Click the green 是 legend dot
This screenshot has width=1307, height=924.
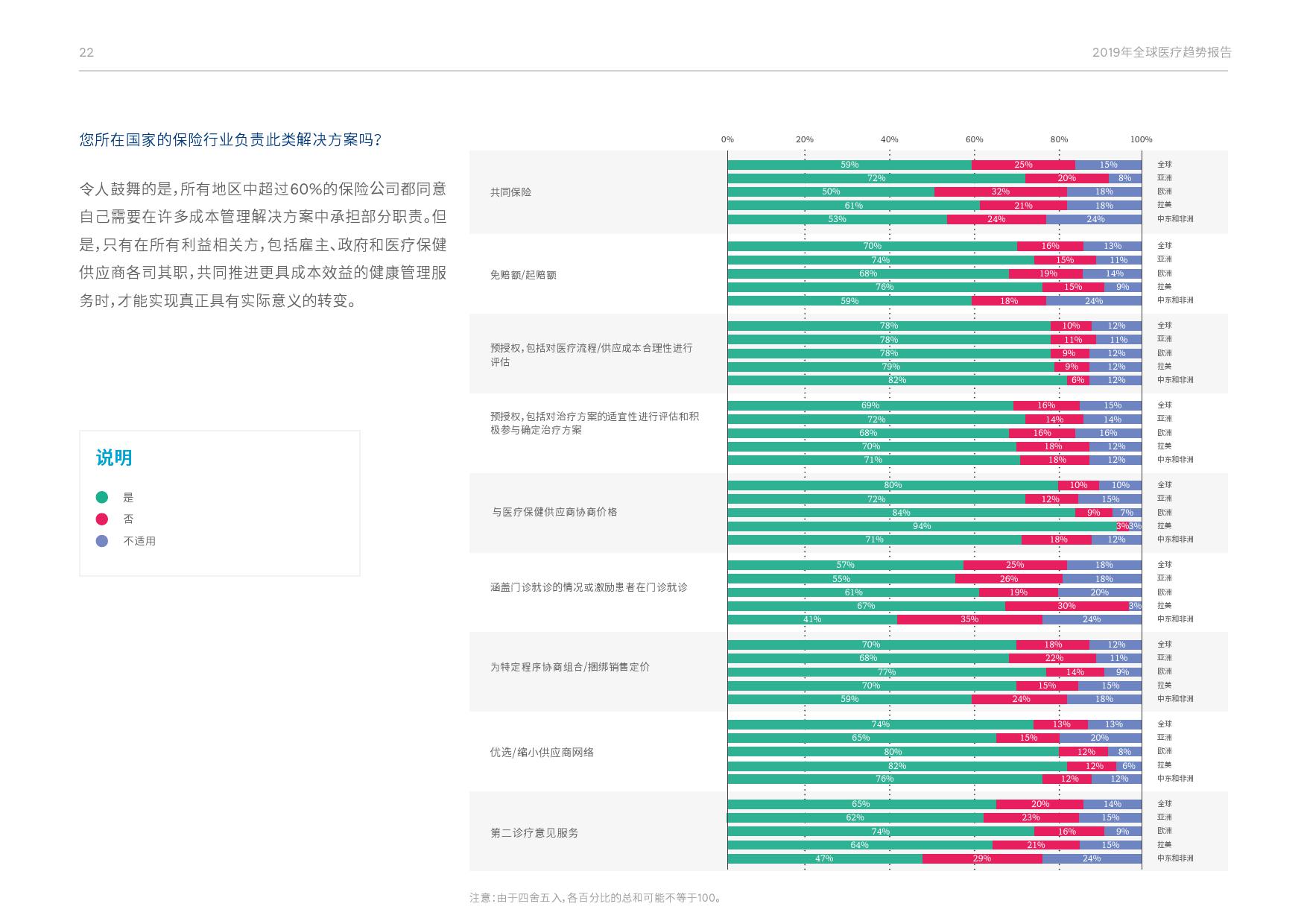point(102,497)
